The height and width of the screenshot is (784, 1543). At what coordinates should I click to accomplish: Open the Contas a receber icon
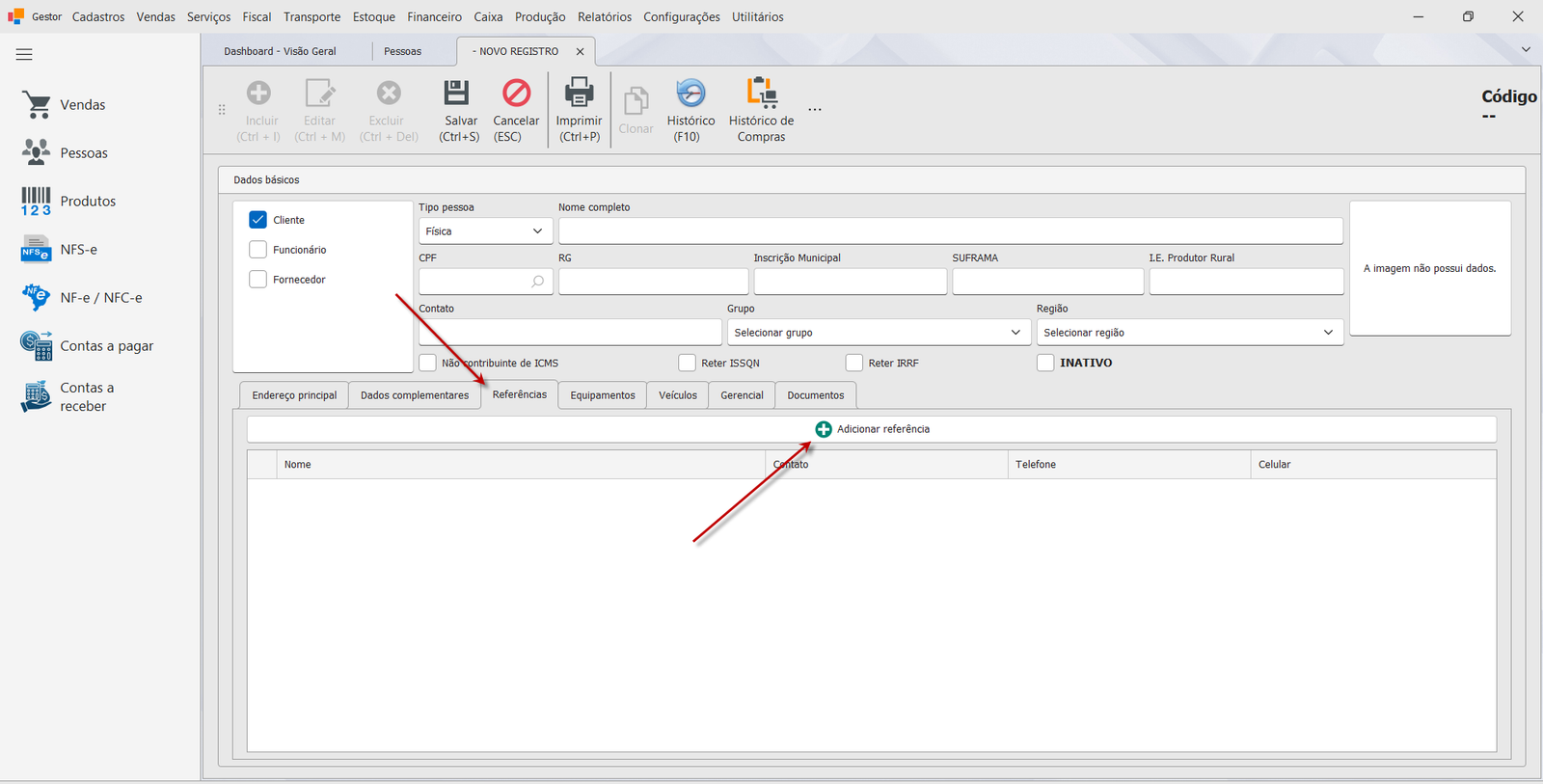pyautogui.click(x=37, y=396)
